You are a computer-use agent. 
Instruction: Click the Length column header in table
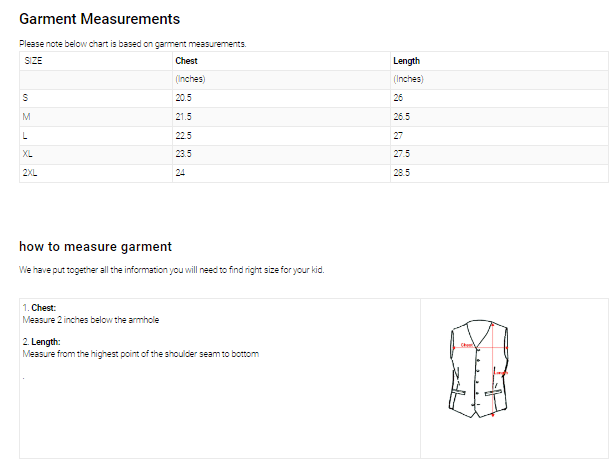[x=406, y=61]
